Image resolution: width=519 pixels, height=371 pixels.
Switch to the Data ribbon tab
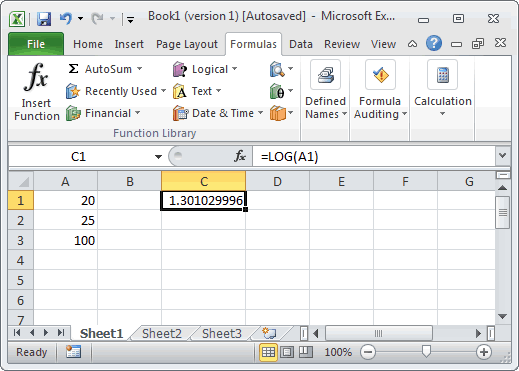click(301, 44)
